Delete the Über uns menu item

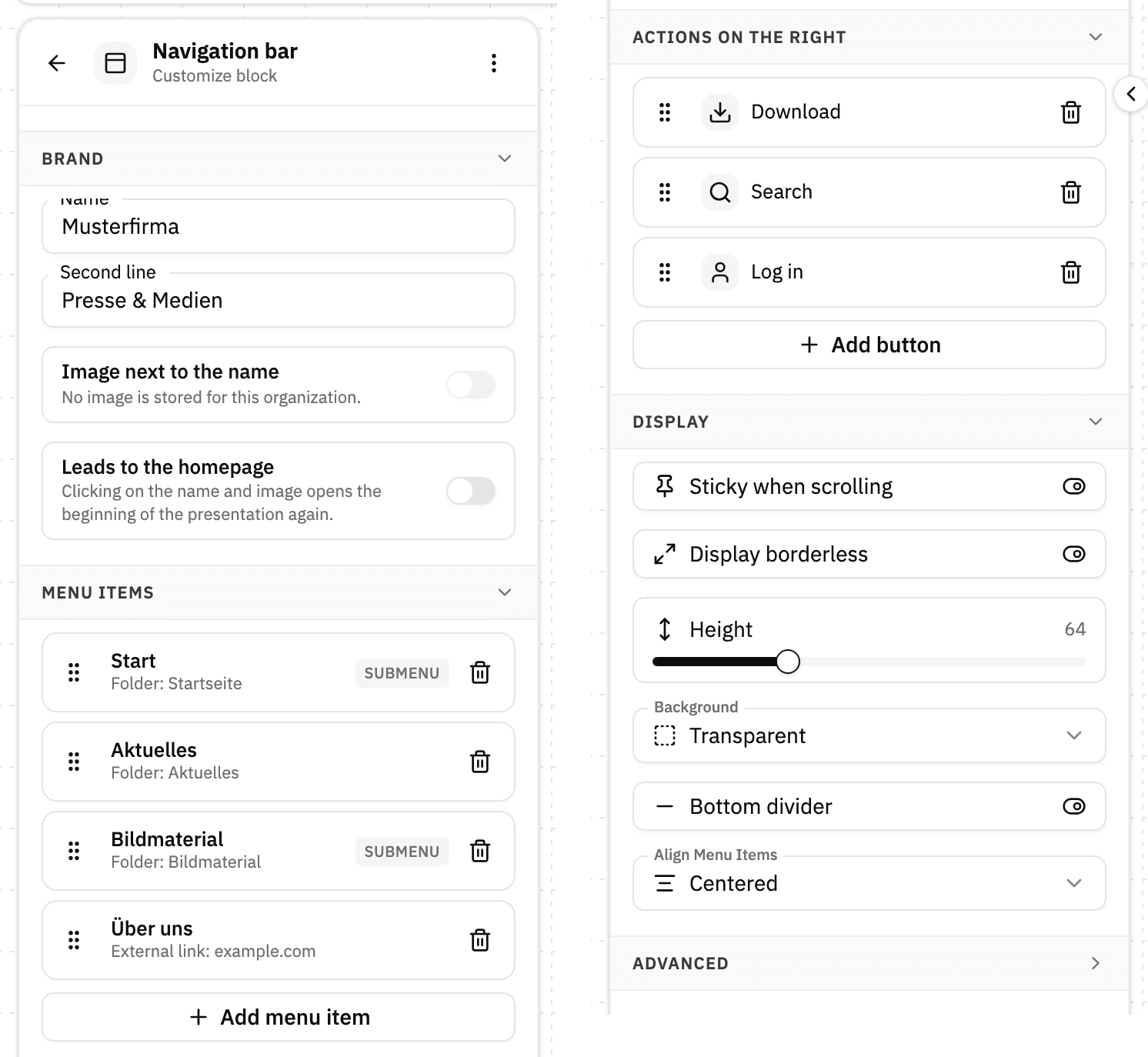[x=480, y=940]
